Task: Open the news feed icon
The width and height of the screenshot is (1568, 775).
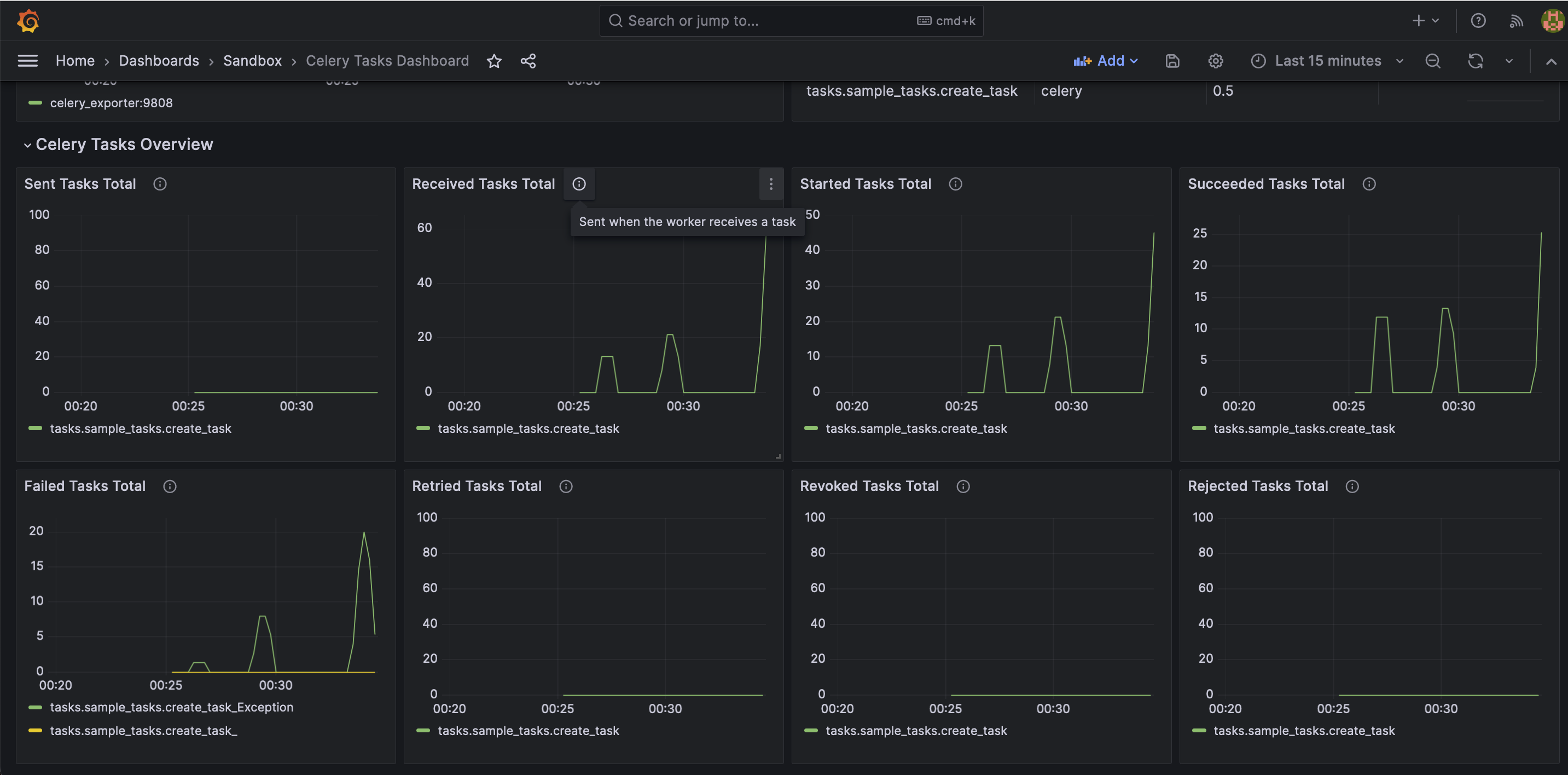Action: point(1515,21)
